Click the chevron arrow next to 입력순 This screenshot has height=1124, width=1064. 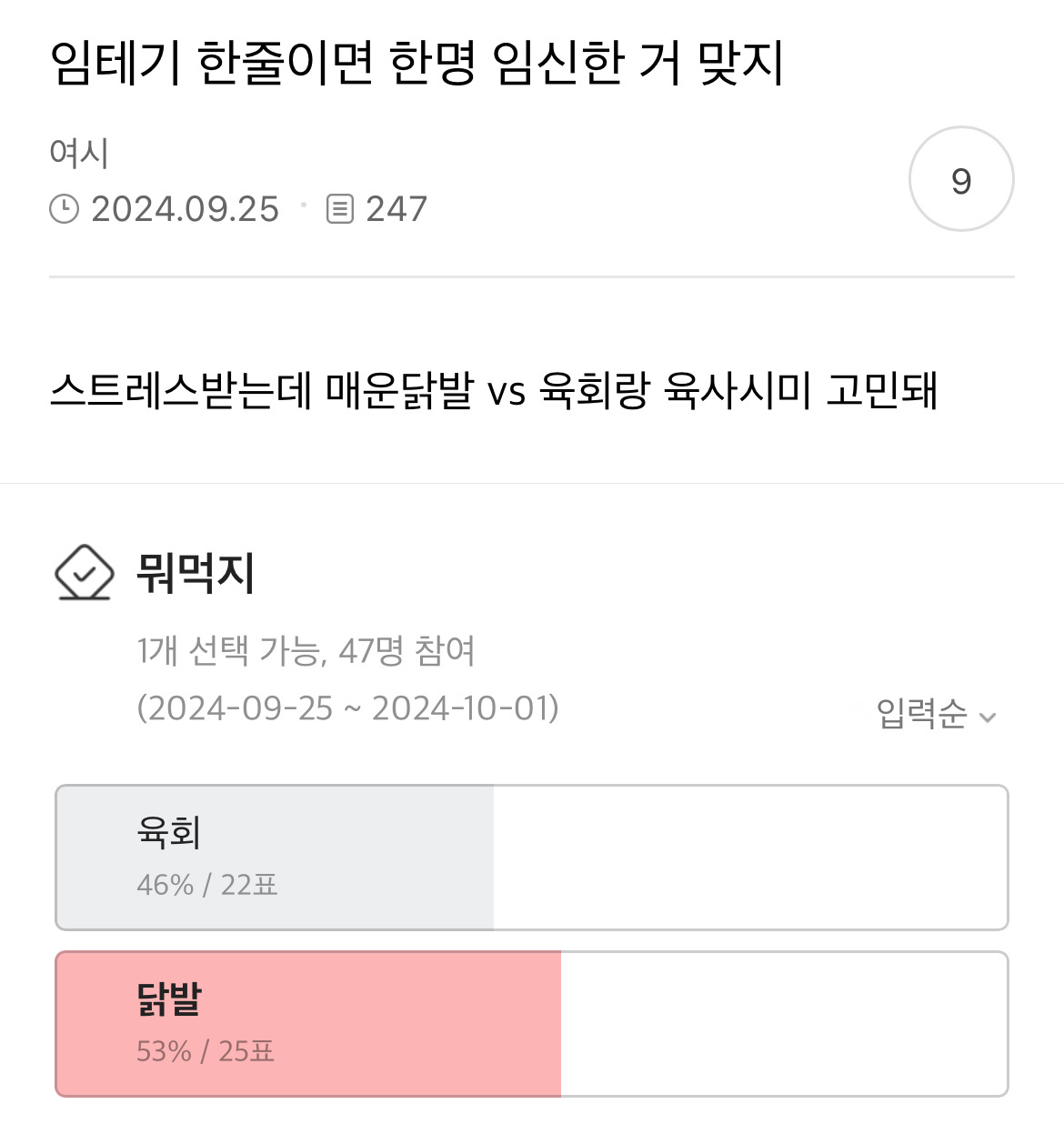click(988, 718)
